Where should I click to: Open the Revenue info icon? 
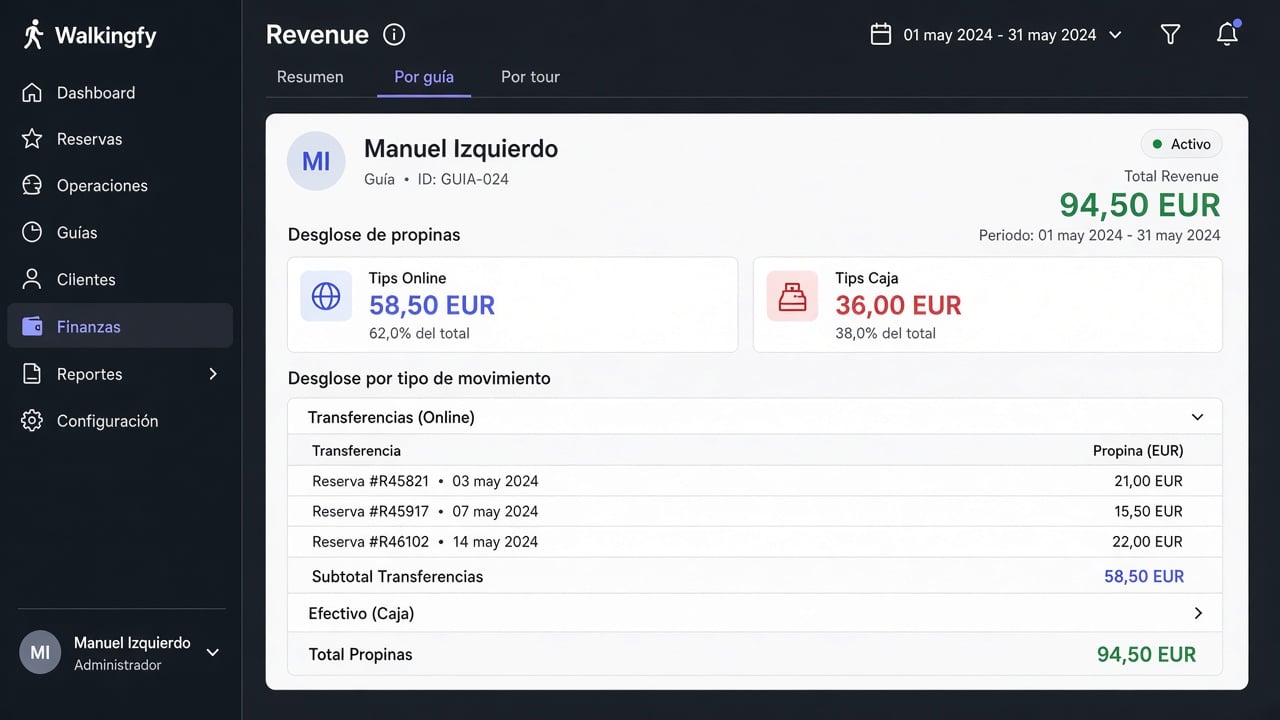pos(394,35)
